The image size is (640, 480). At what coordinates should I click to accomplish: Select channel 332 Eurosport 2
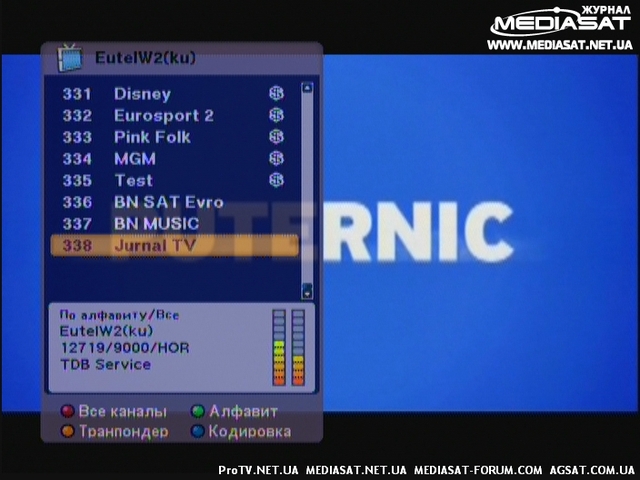click(x=174, y=116)
